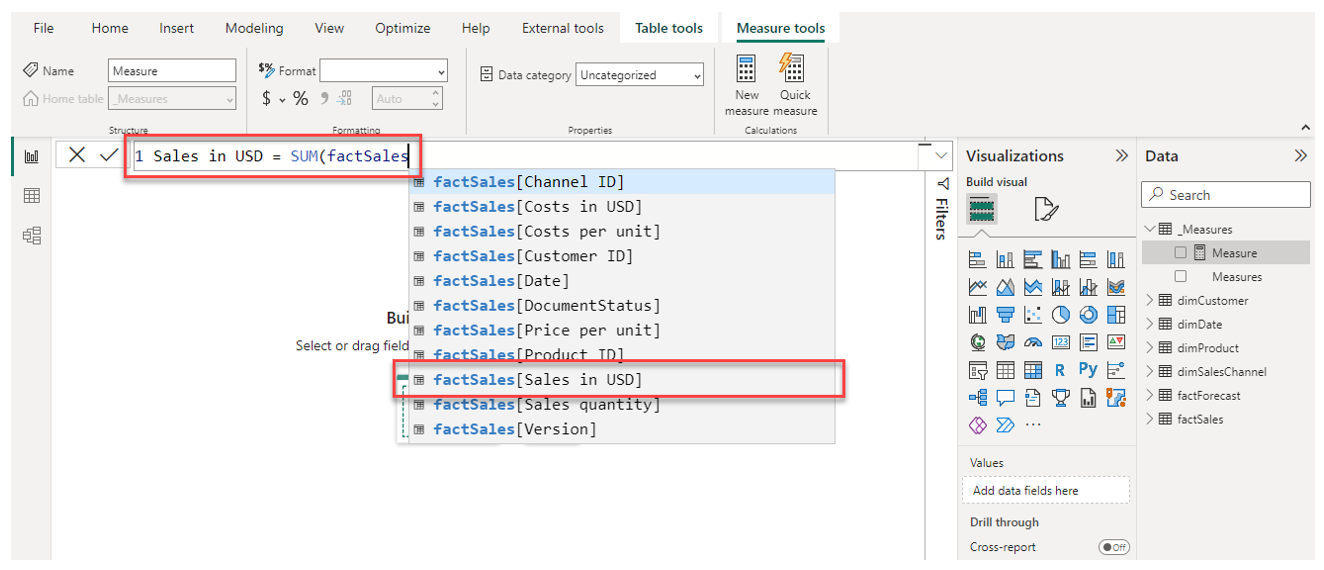Select the clustered column chart visual
This screenshot has width=1324, height=570.
coord(1061,260)
